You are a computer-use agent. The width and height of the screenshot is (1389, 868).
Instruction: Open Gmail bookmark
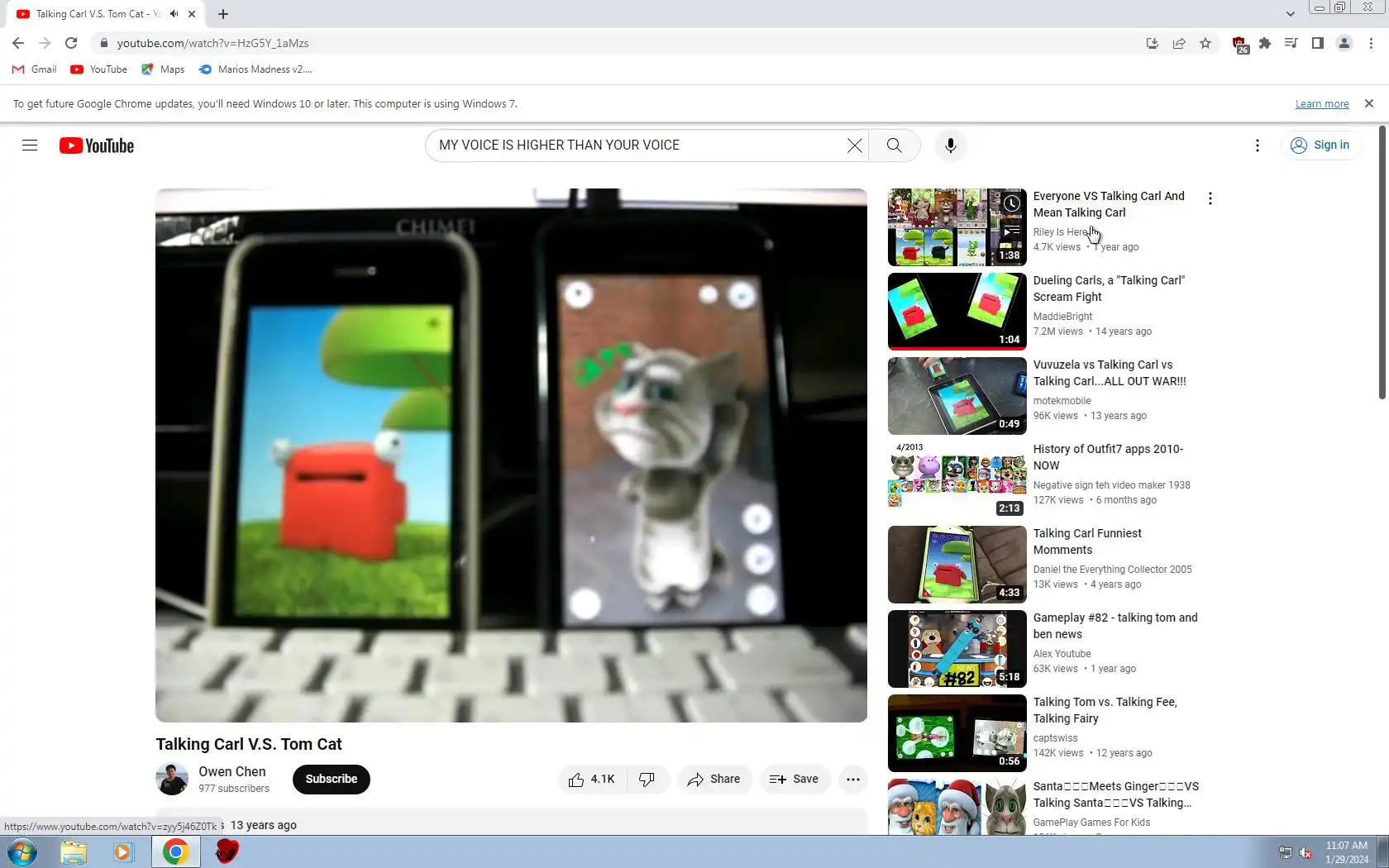(35, 69)
